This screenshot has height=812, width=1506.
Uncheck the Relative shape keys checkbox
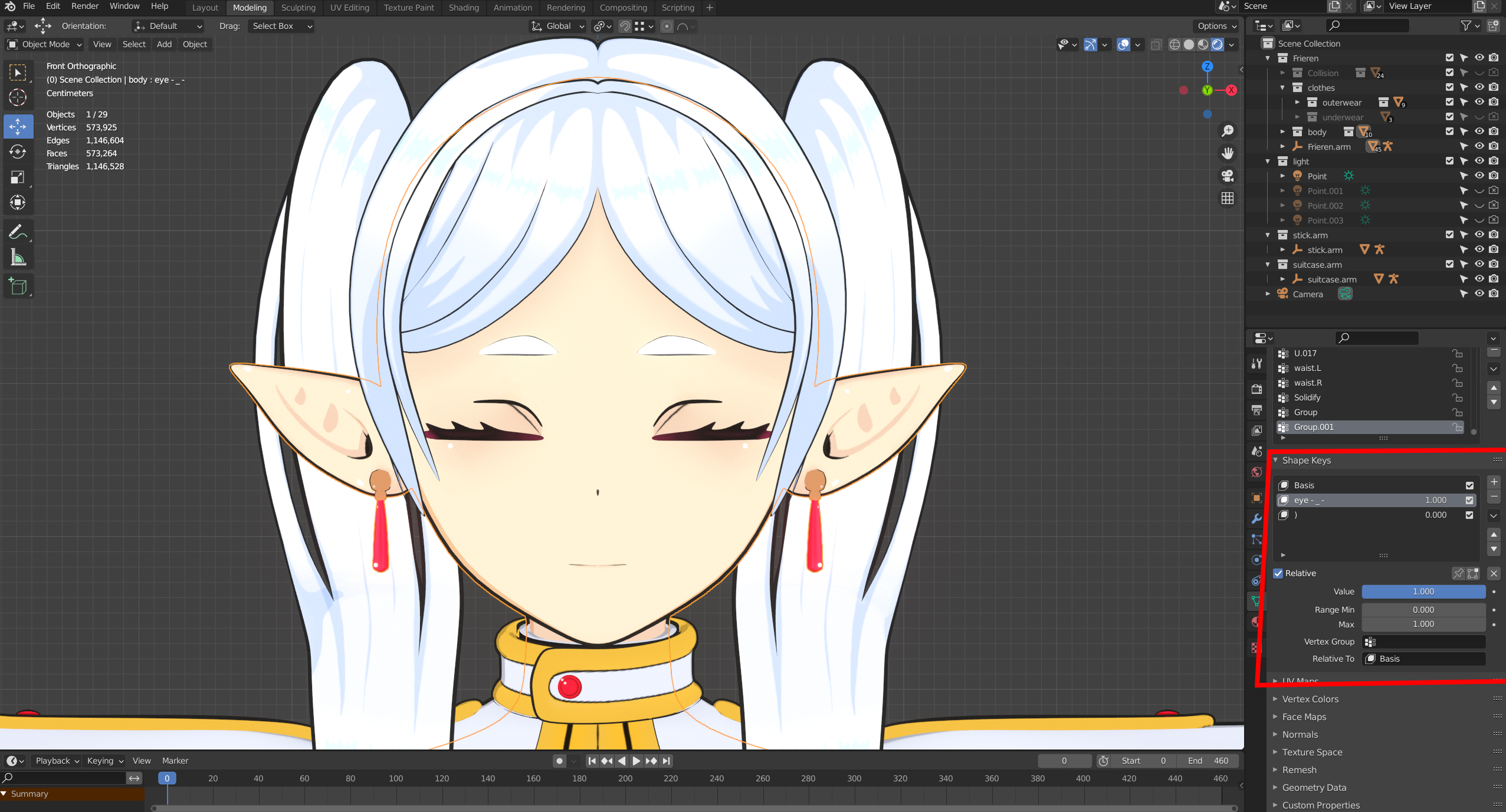pos(1278,573)
